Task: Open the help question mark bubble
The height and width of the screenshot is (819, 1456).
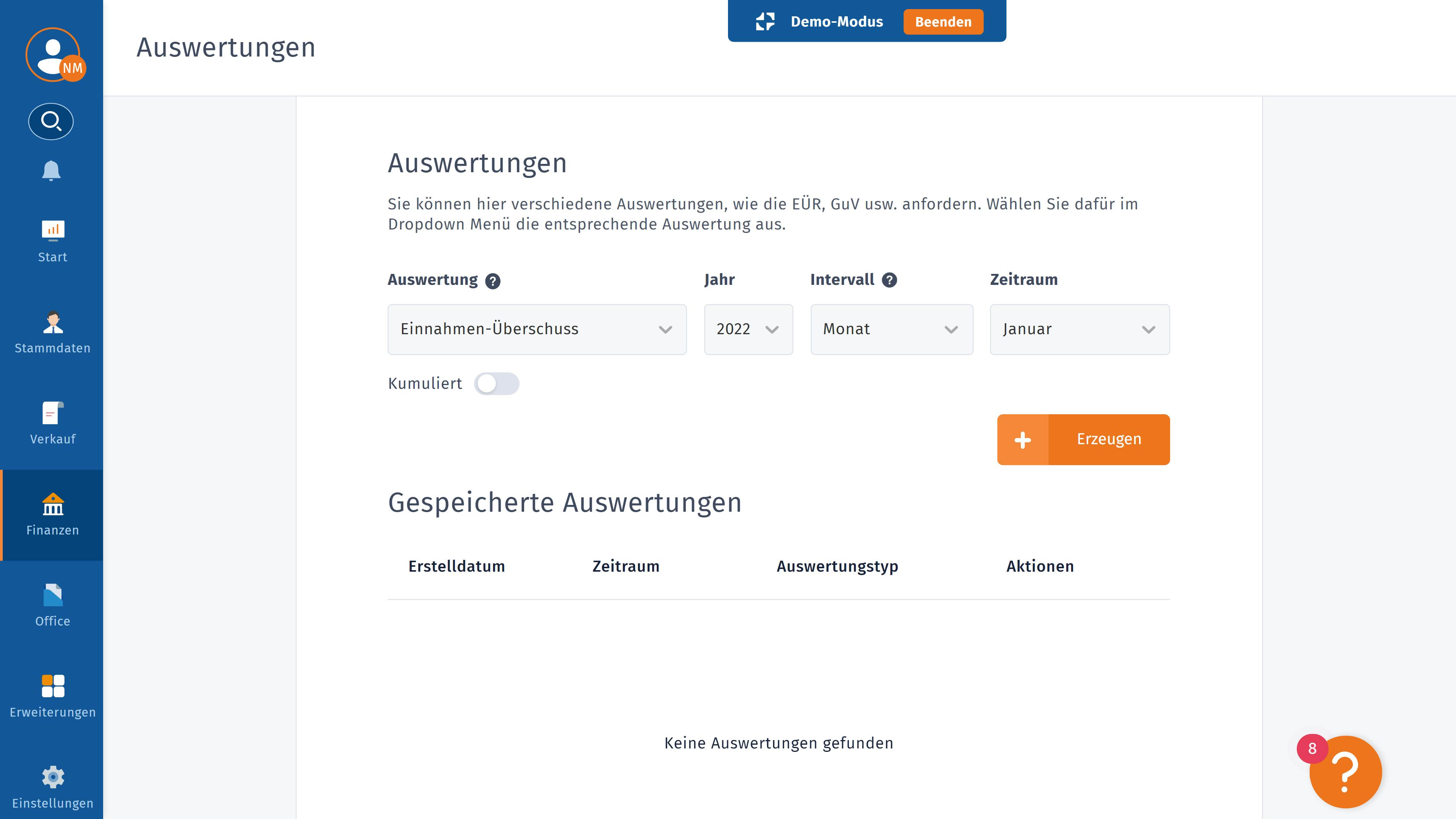Action: [1345, 772]
